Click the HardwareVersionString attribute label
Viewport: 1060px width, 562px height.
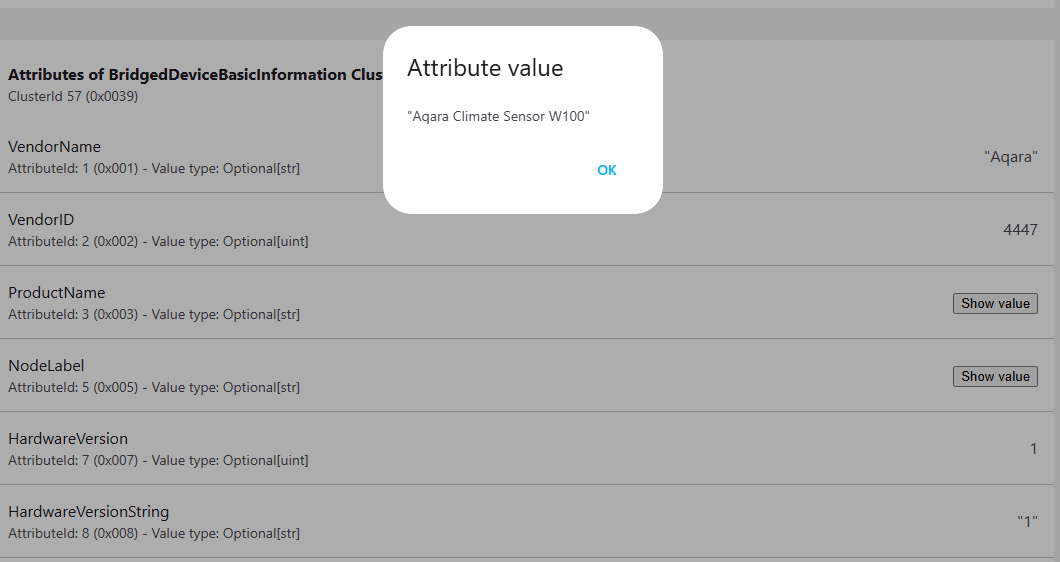pos(89,512)
